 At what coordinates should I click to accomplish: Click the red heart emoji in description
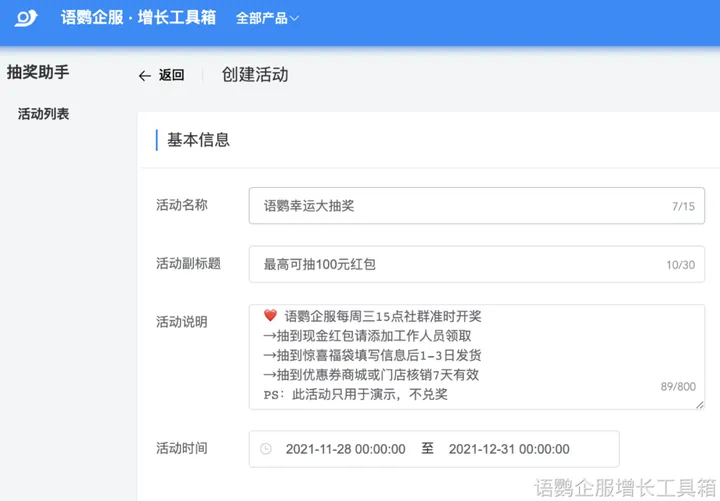click(270, 316)
